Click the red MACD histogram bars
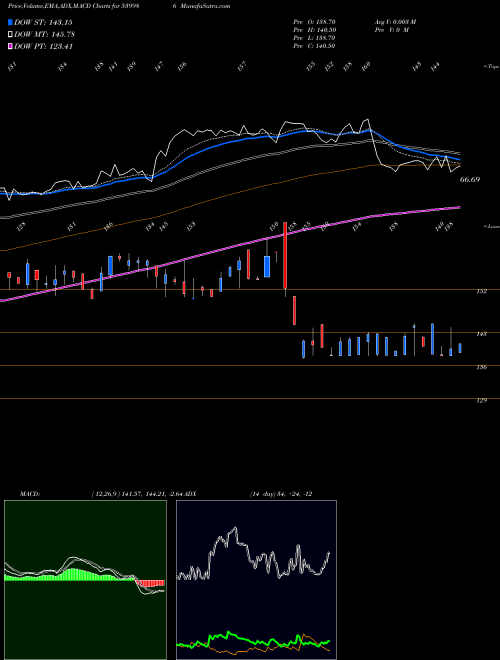This screenshot has height=660, width=500. pos(150,583)
